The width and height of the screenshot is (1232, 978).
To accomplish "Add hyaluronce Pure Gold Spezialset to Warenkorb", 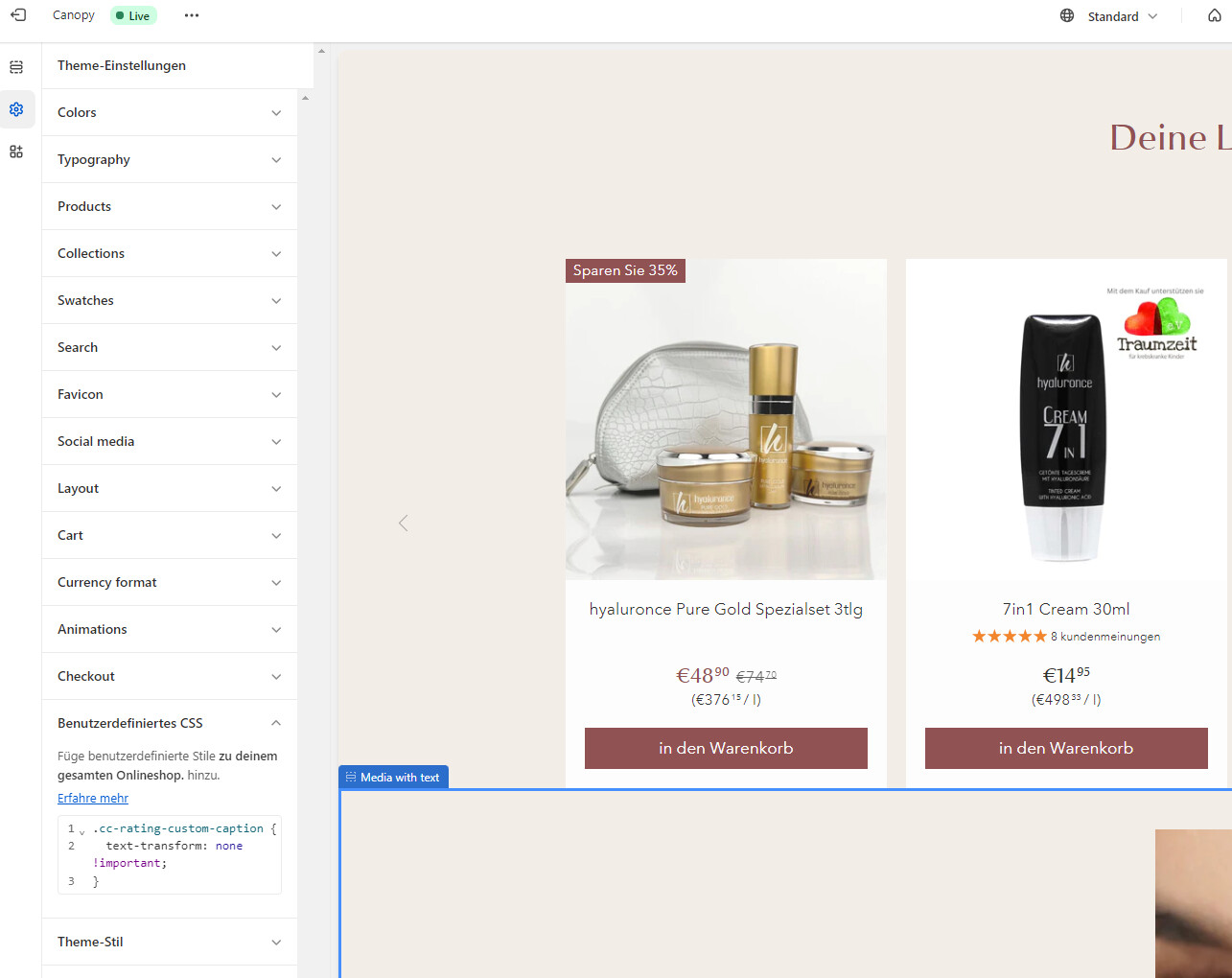I will click(x=726, y=748).
